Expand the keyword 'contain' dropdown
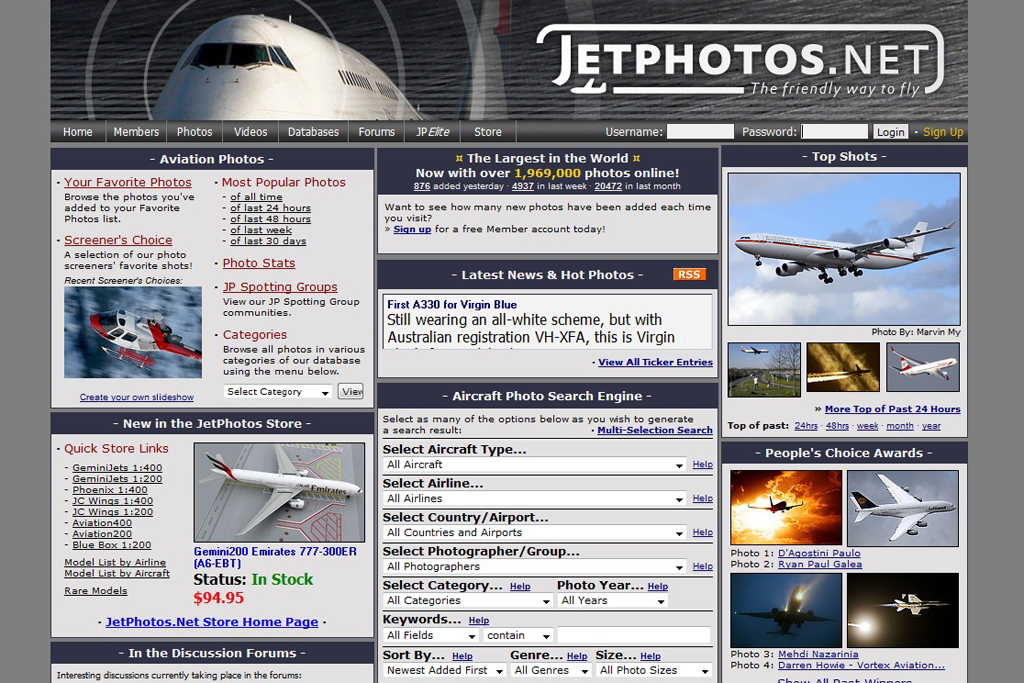The image size is (1024, 683). pos(519,635)
